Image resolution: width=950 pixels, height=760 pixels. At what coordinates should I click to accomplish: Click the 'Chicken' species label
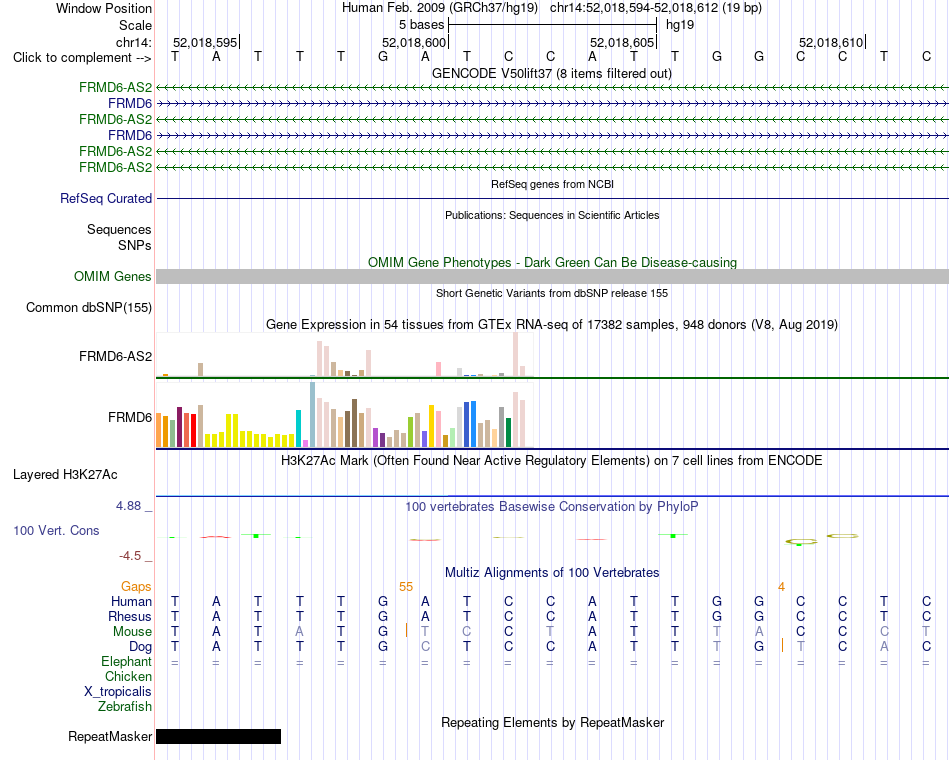point(128,676)
